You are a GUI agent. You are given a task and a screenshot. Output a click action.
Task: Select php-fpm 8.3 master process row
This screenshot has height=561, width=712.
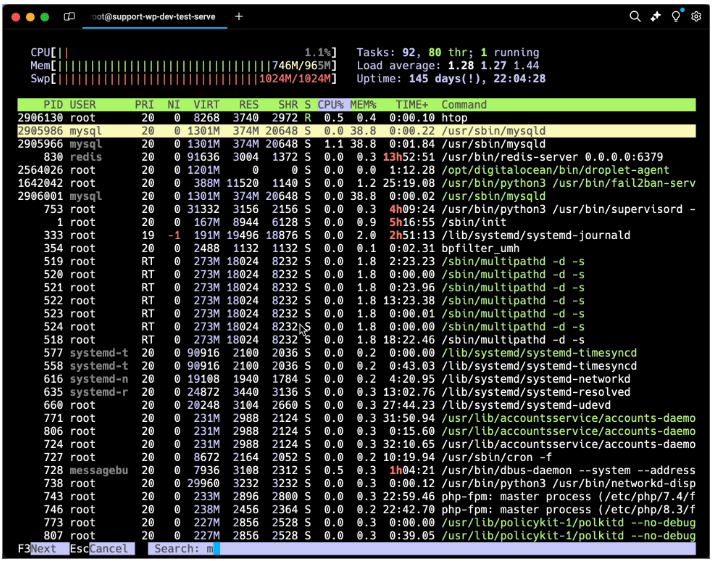click(356, 510)
